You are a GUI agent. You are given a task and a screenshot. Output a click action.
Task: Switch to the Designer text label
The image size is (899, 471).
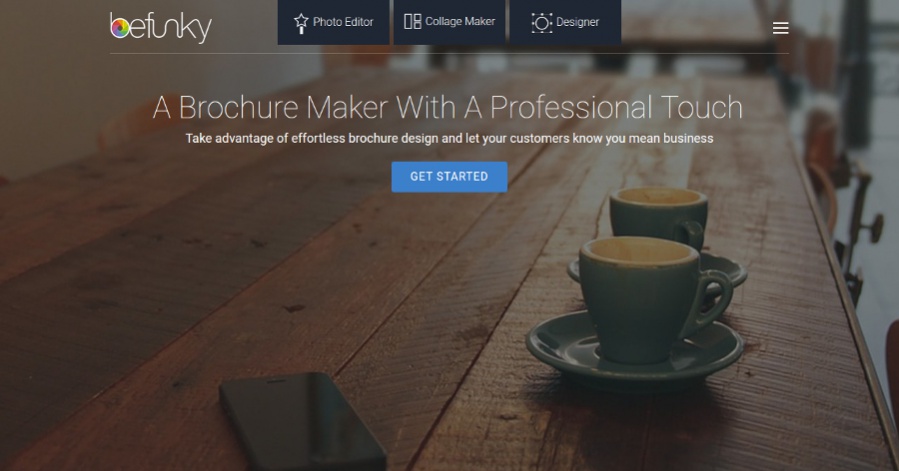(577, 22)
